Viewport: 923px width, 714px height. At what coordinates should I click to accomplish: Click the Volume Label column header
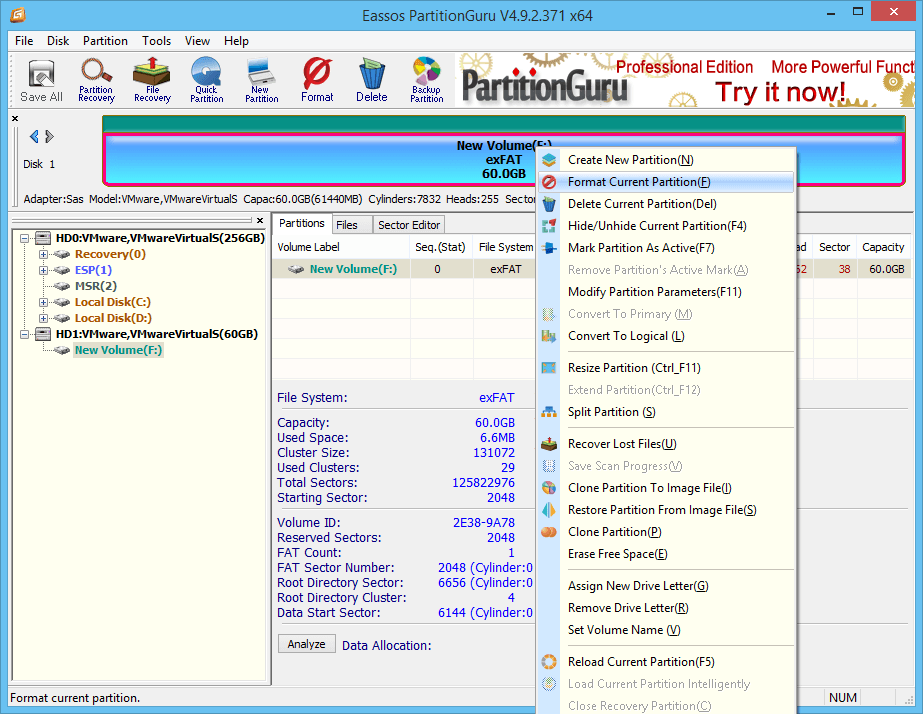click(341, 247)
